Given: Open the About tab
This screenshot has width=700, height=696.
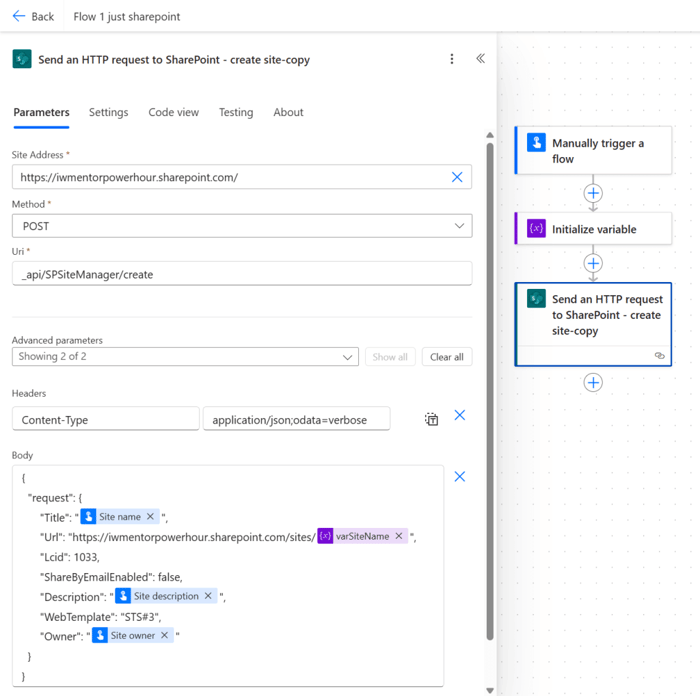Looking at the screenshot, I should tap(288, 113).
